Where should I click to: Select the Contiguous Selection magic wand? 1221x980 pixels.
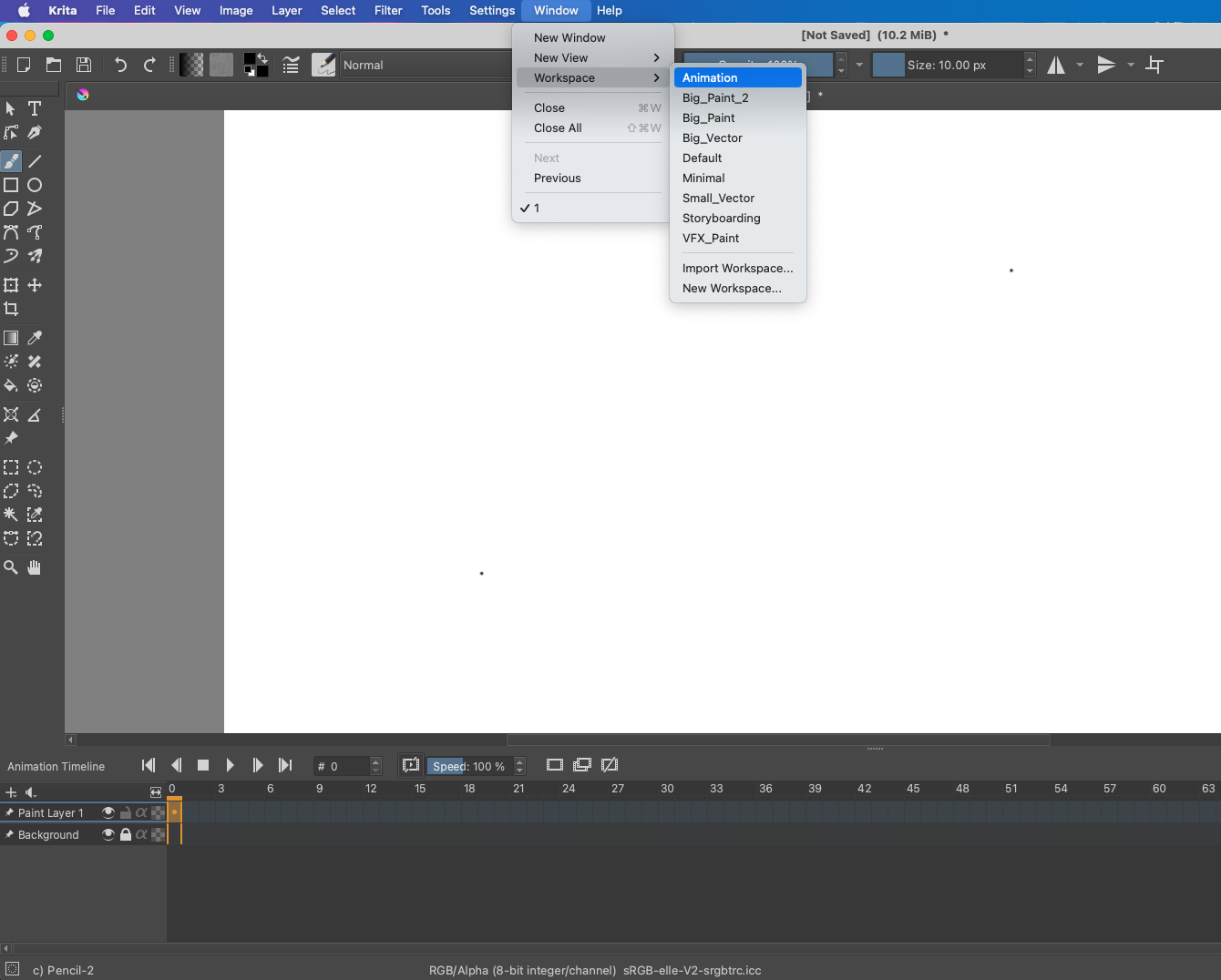point(11,515)
